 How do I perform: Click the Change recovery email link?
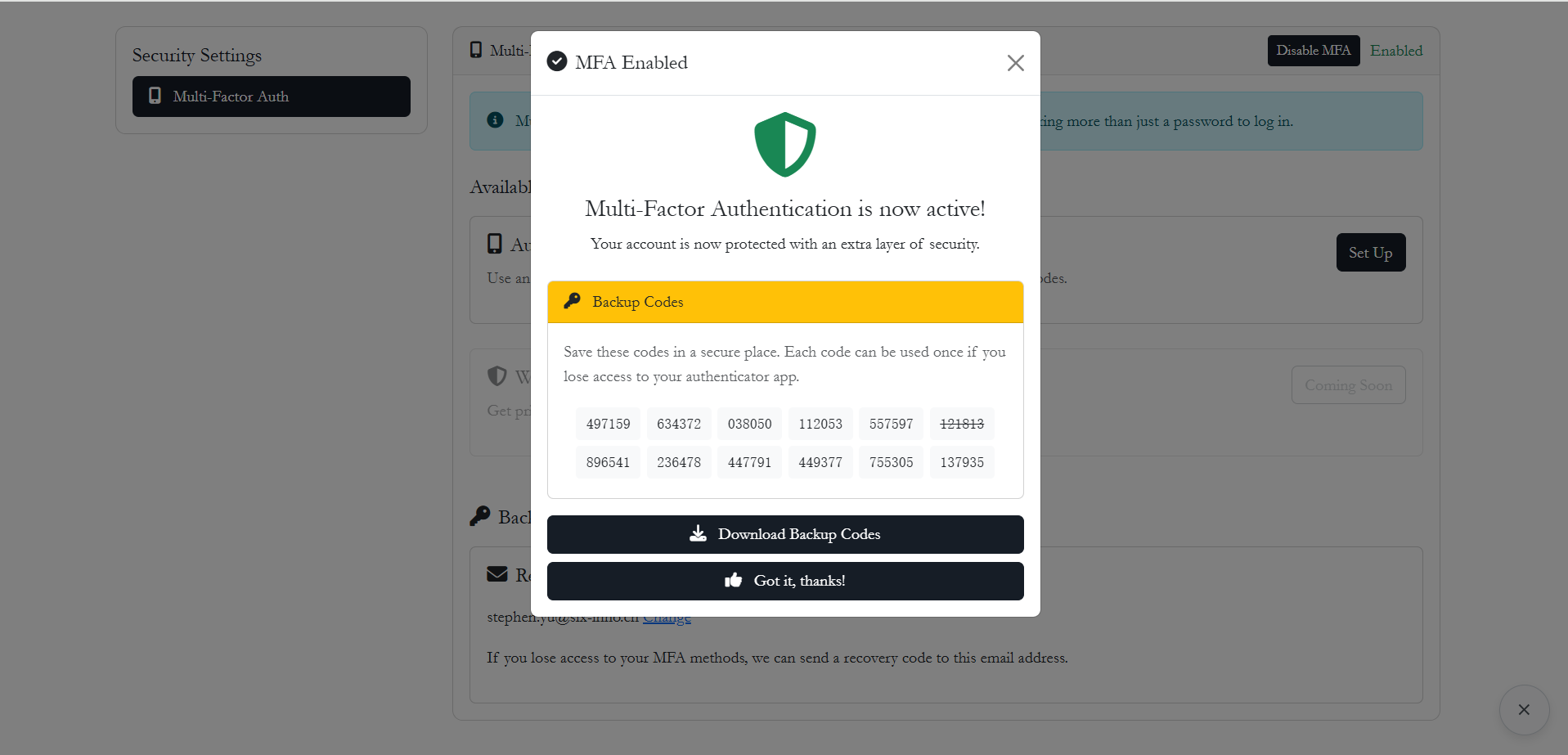667,619
